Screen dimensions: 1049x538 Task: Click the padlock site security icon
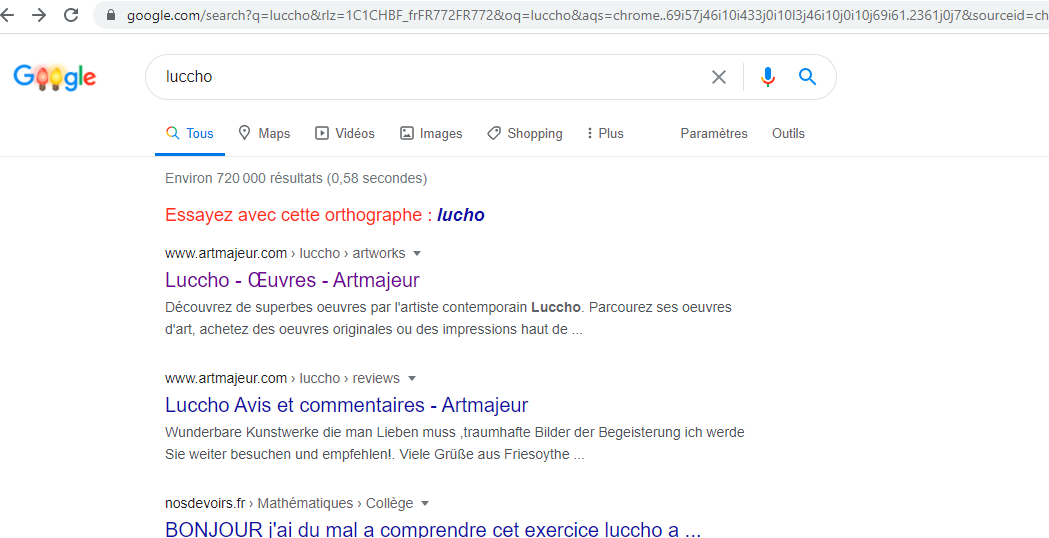tap(111, 15)
